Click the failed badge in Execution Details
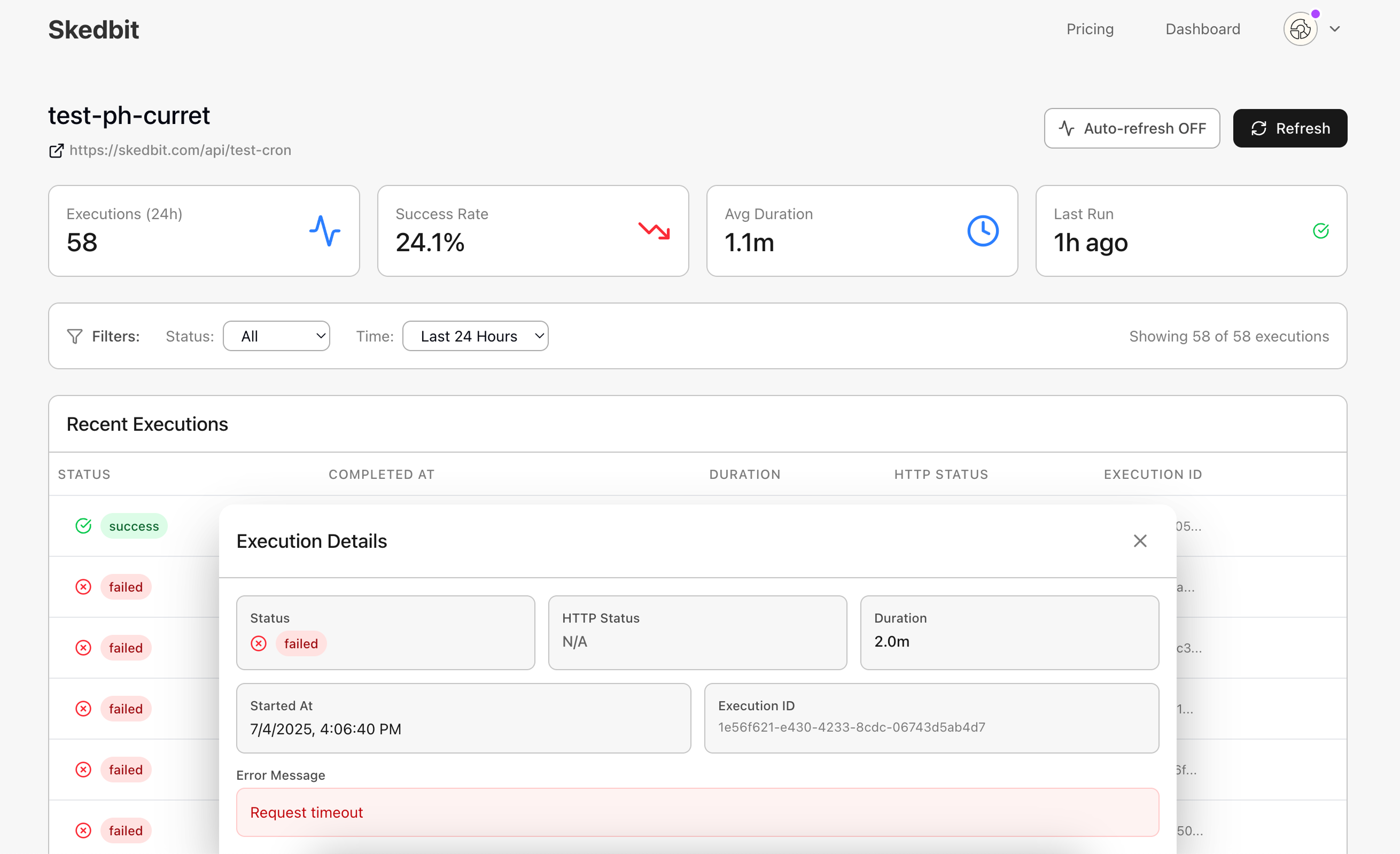This screenshot has height=854, width=1400. point(300,643)
